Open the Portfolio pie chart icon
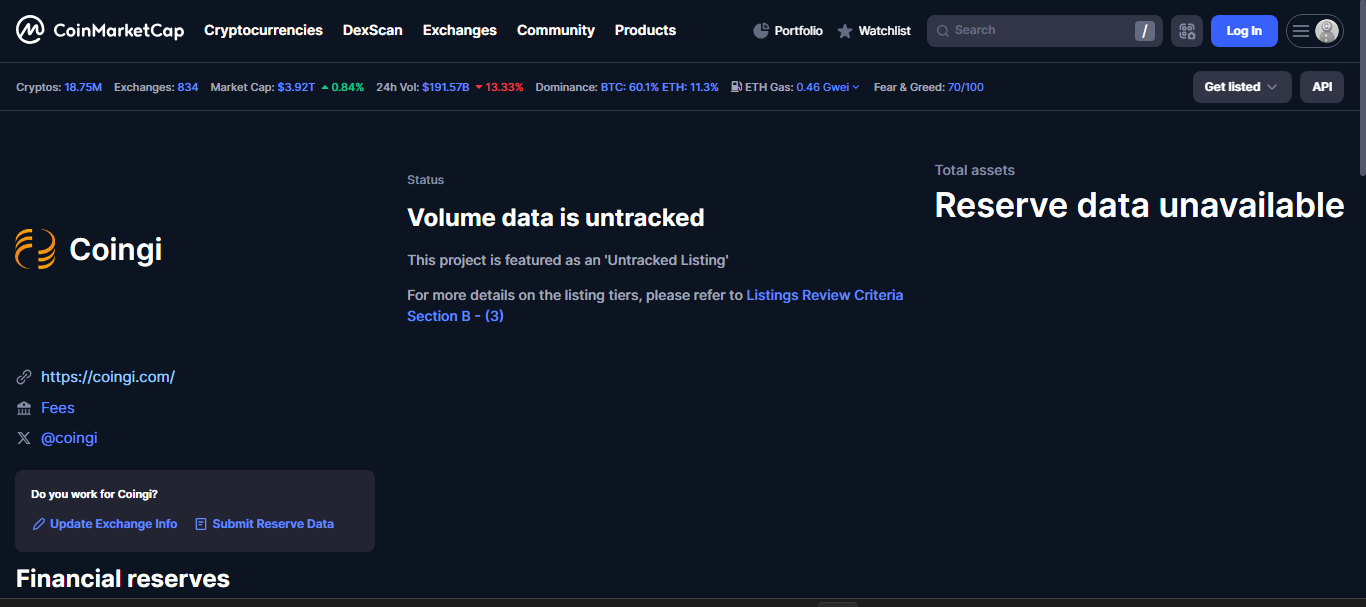The image size is (1366, 607). click(761, 31)
